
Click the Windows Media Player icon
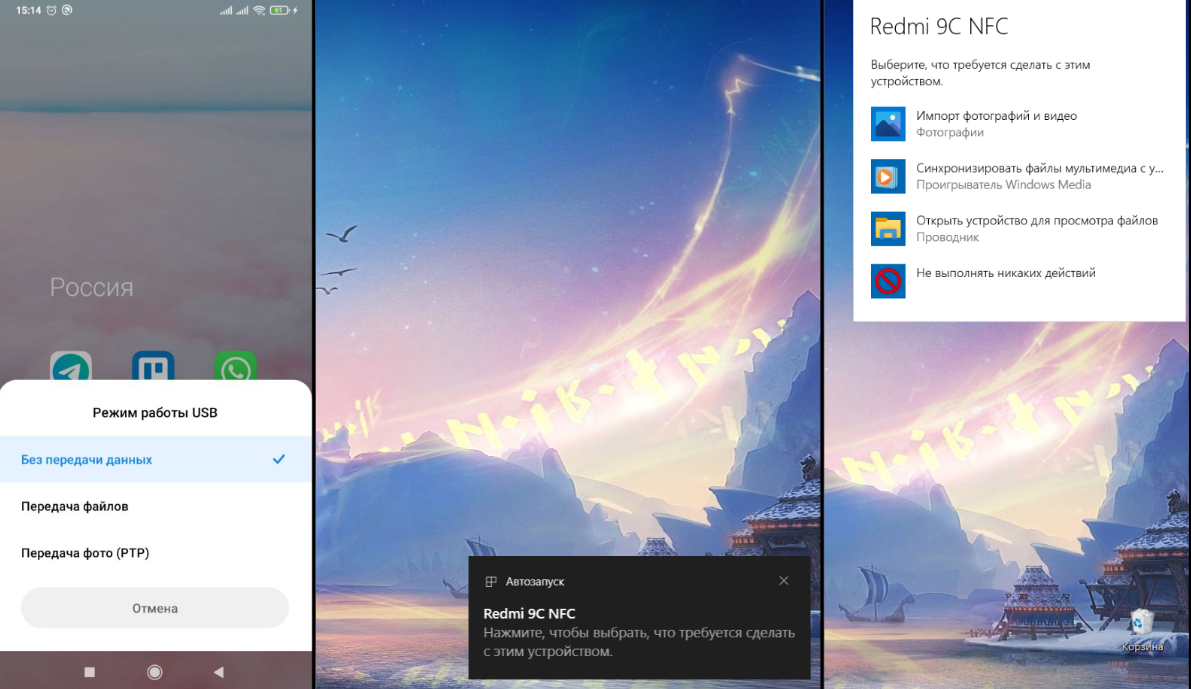[888, 176]
